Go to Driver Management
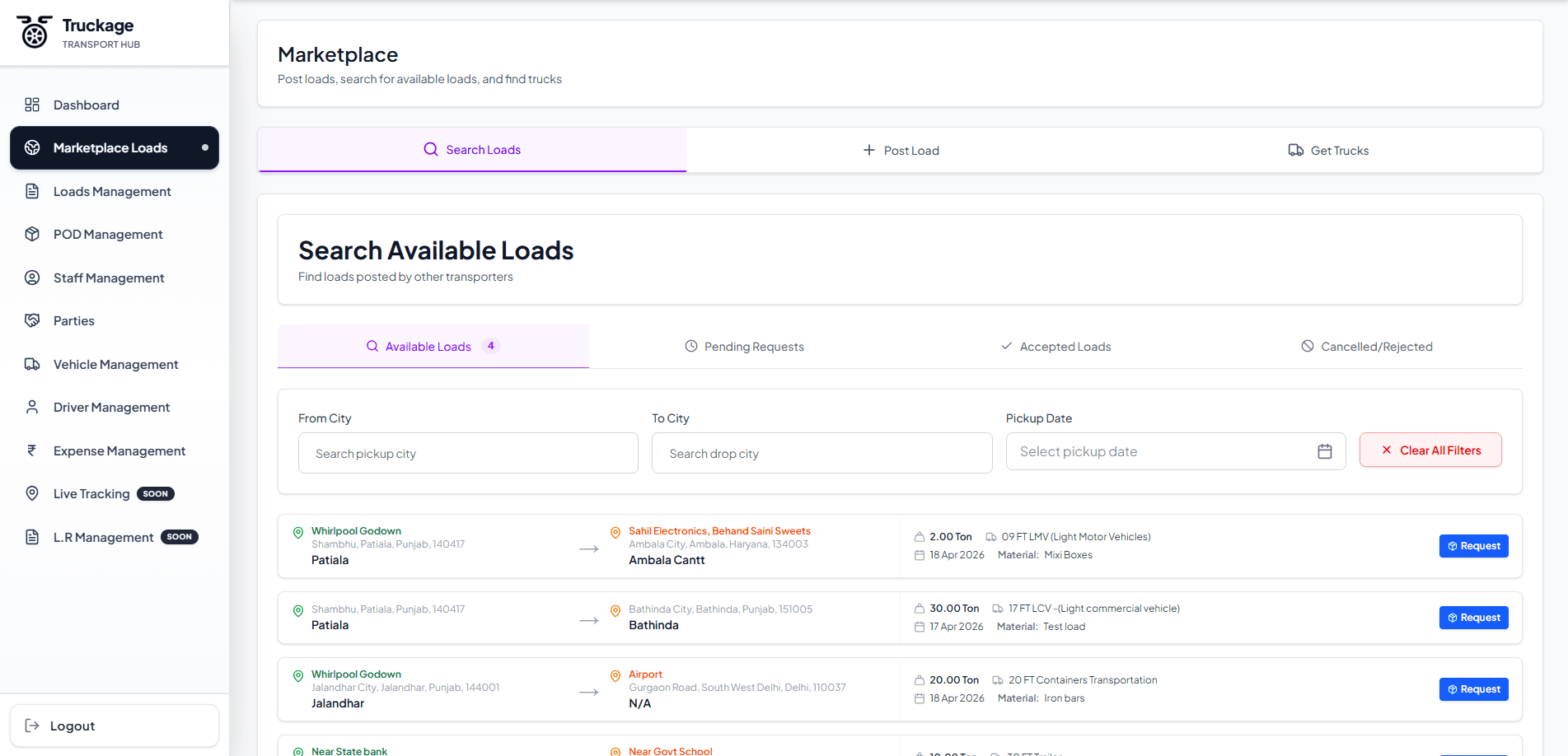Viewport: 1568px width, 756px height. click(115, 407)
